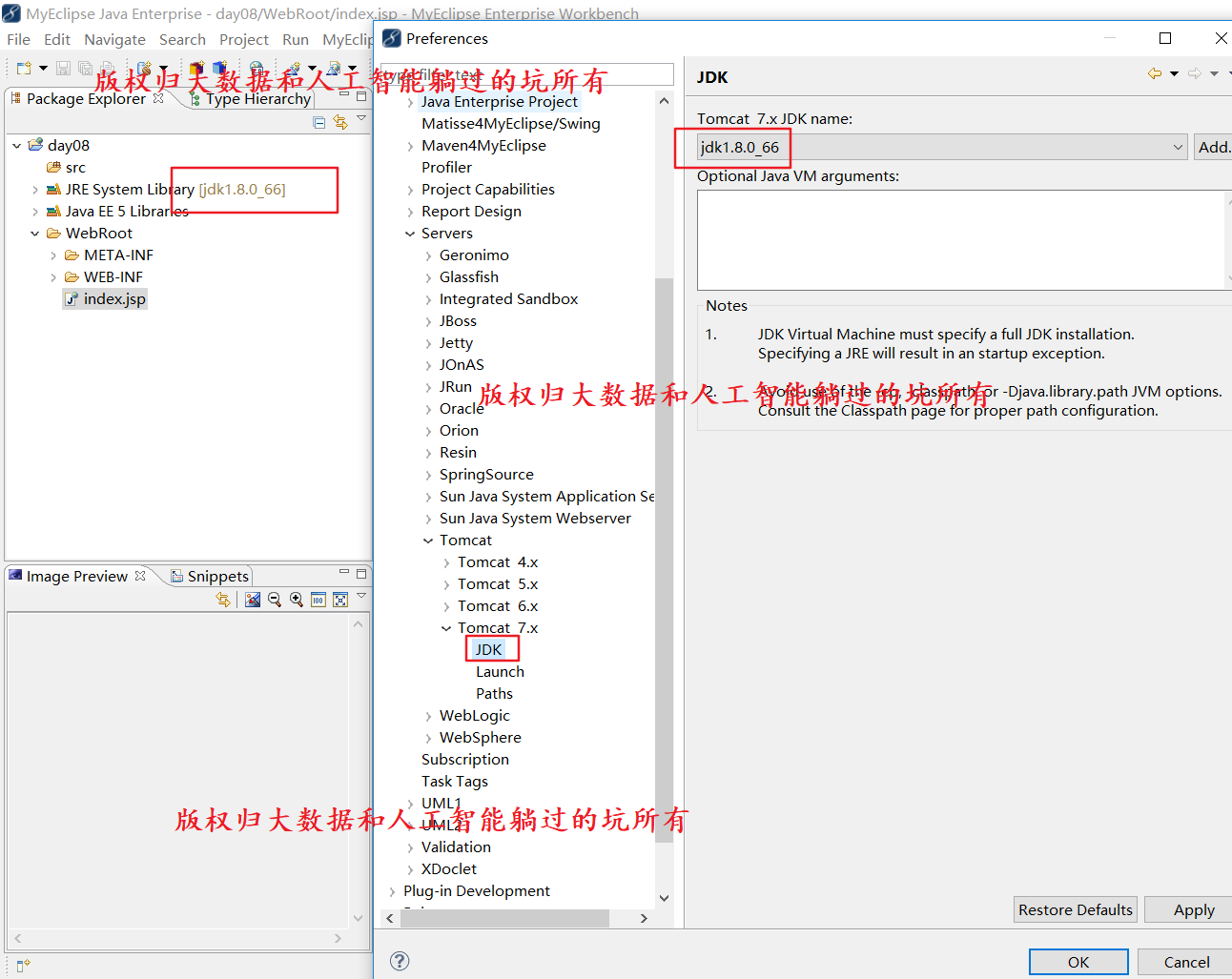Image resolution: width=1232 pixels, height=979 pixels.
Task: Select the Profiler preference item
Action: point(446,168)
